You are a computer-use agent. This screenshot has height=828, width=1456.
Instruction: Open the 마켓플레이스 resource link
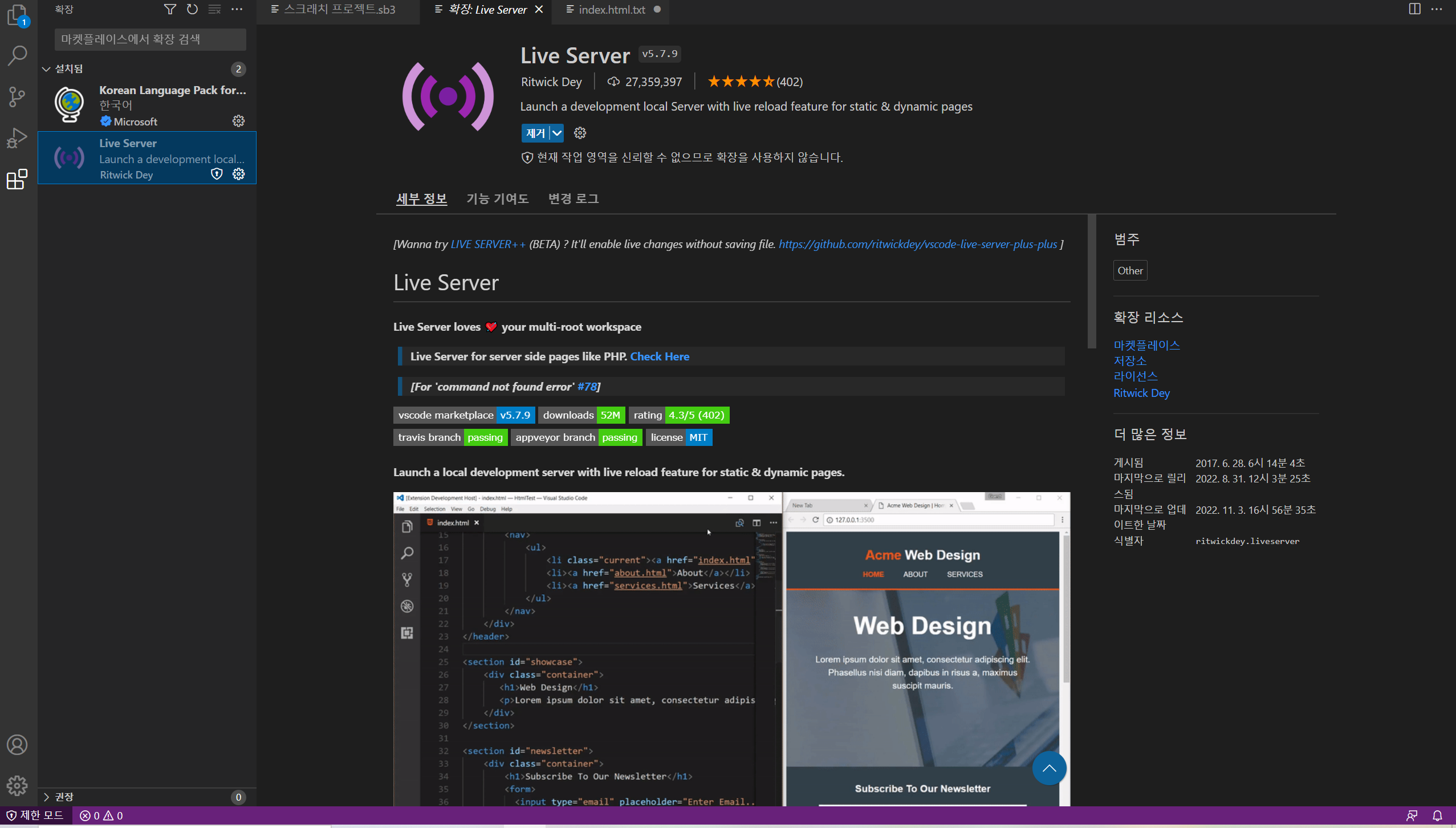point(1146,345)
